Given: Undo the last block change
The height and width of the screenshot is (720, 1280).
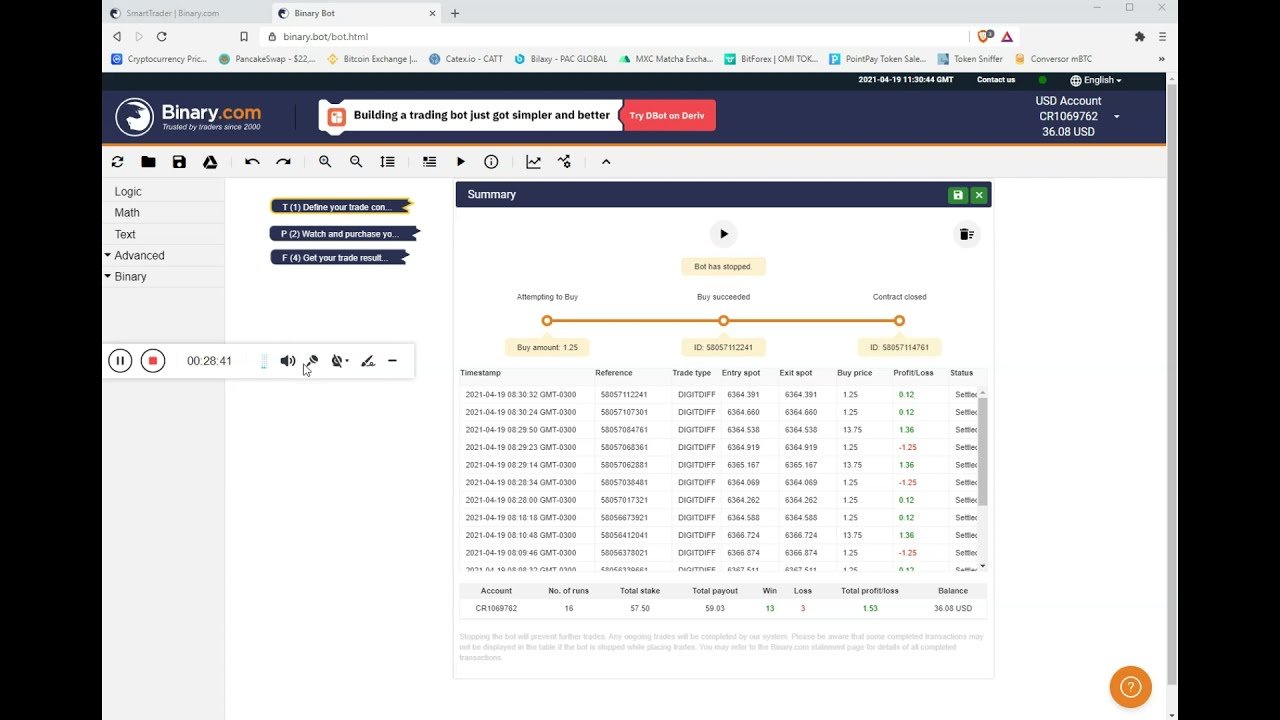Looking at the screenshot, I should tap(252, 162).
